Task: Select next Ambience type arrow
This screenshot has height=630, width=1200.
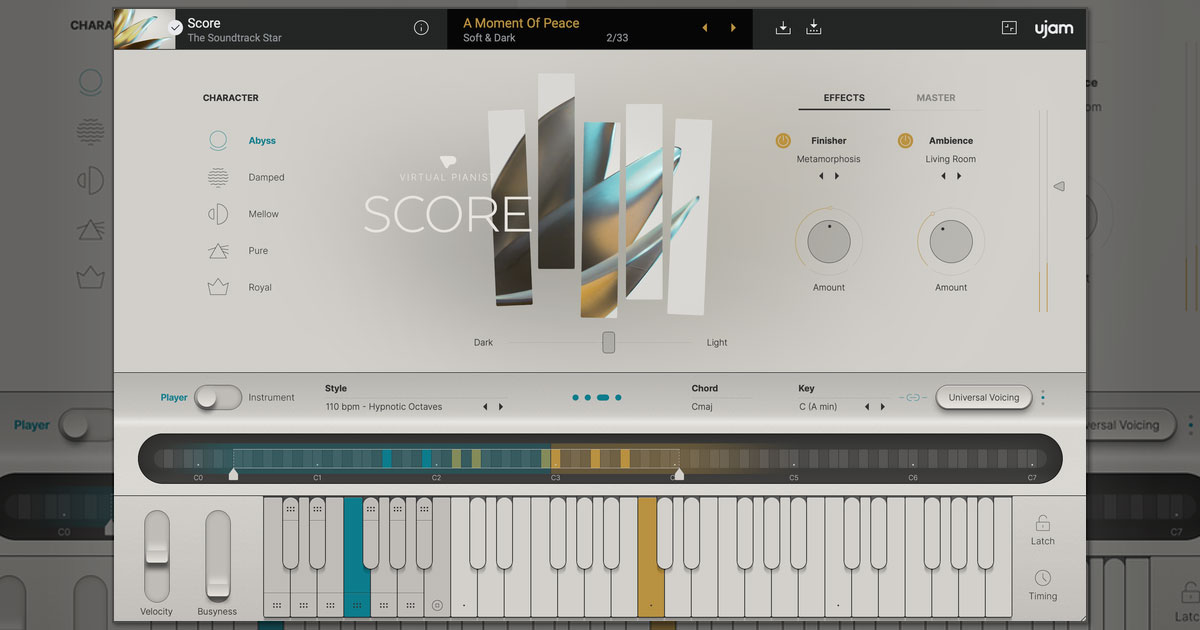Action: tap(959, 176)
